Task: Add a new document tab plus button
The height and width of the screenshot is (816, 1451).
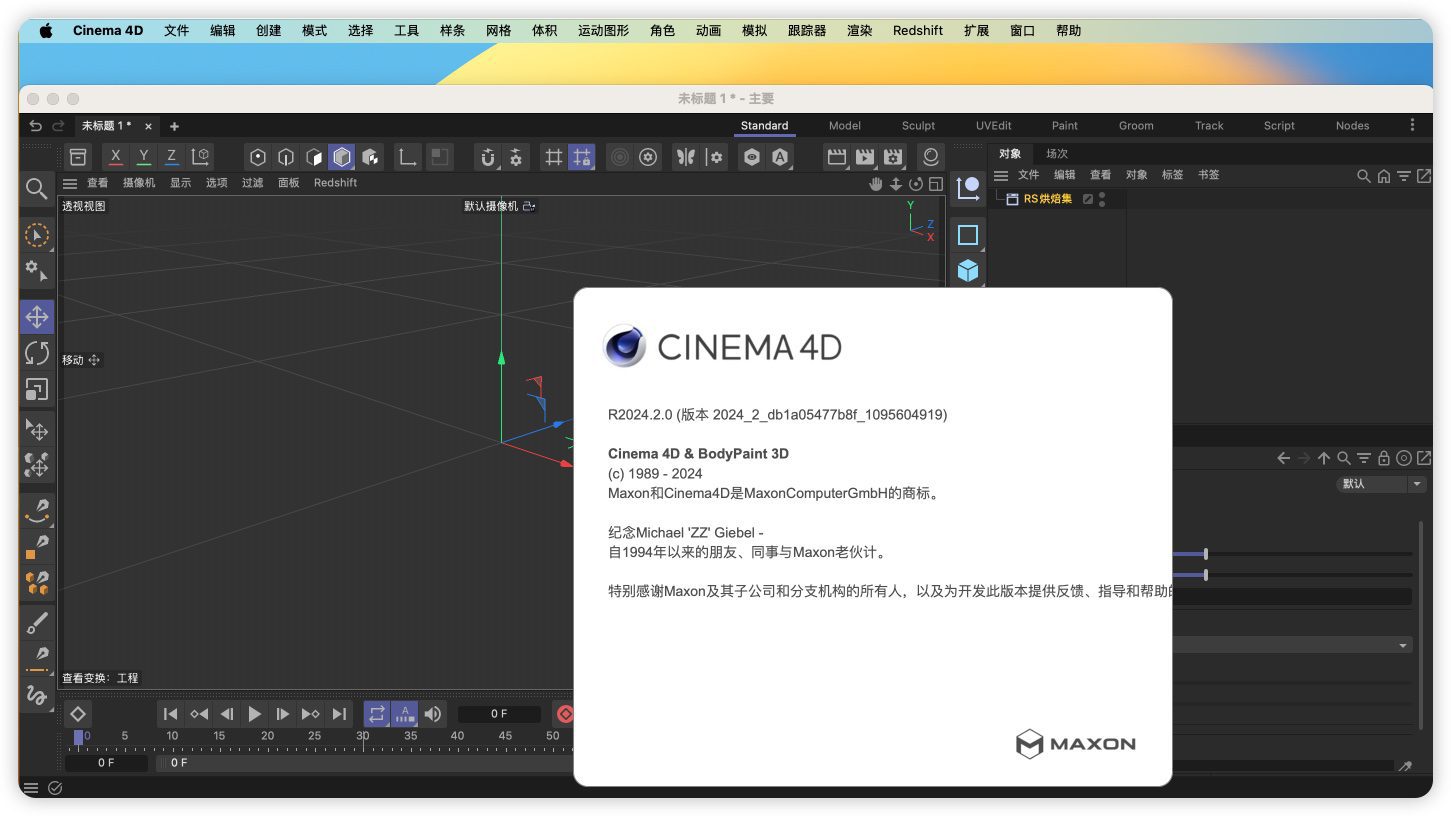Action: point(174,126)
